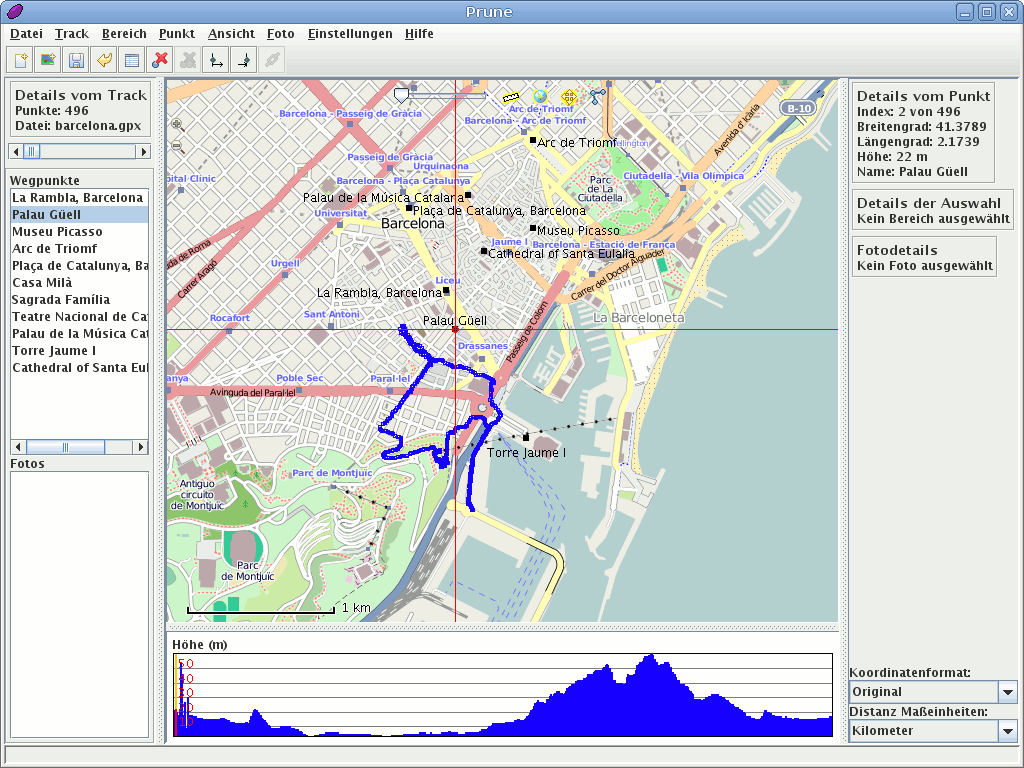Click the point table icon

point(132,61)
